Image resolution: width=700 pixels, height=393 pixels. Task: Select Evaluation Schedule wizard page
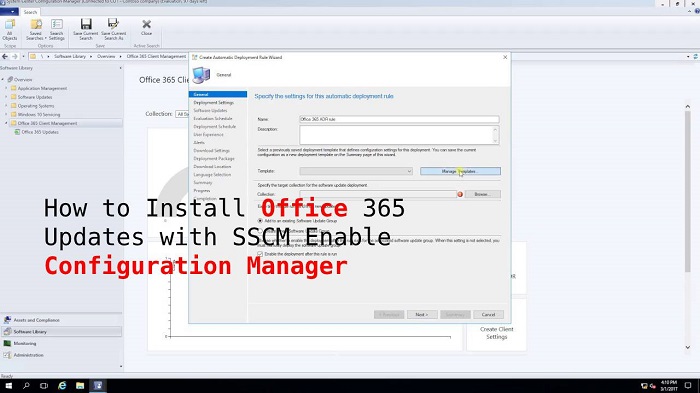pyautogui.click(x=212, y=118)
